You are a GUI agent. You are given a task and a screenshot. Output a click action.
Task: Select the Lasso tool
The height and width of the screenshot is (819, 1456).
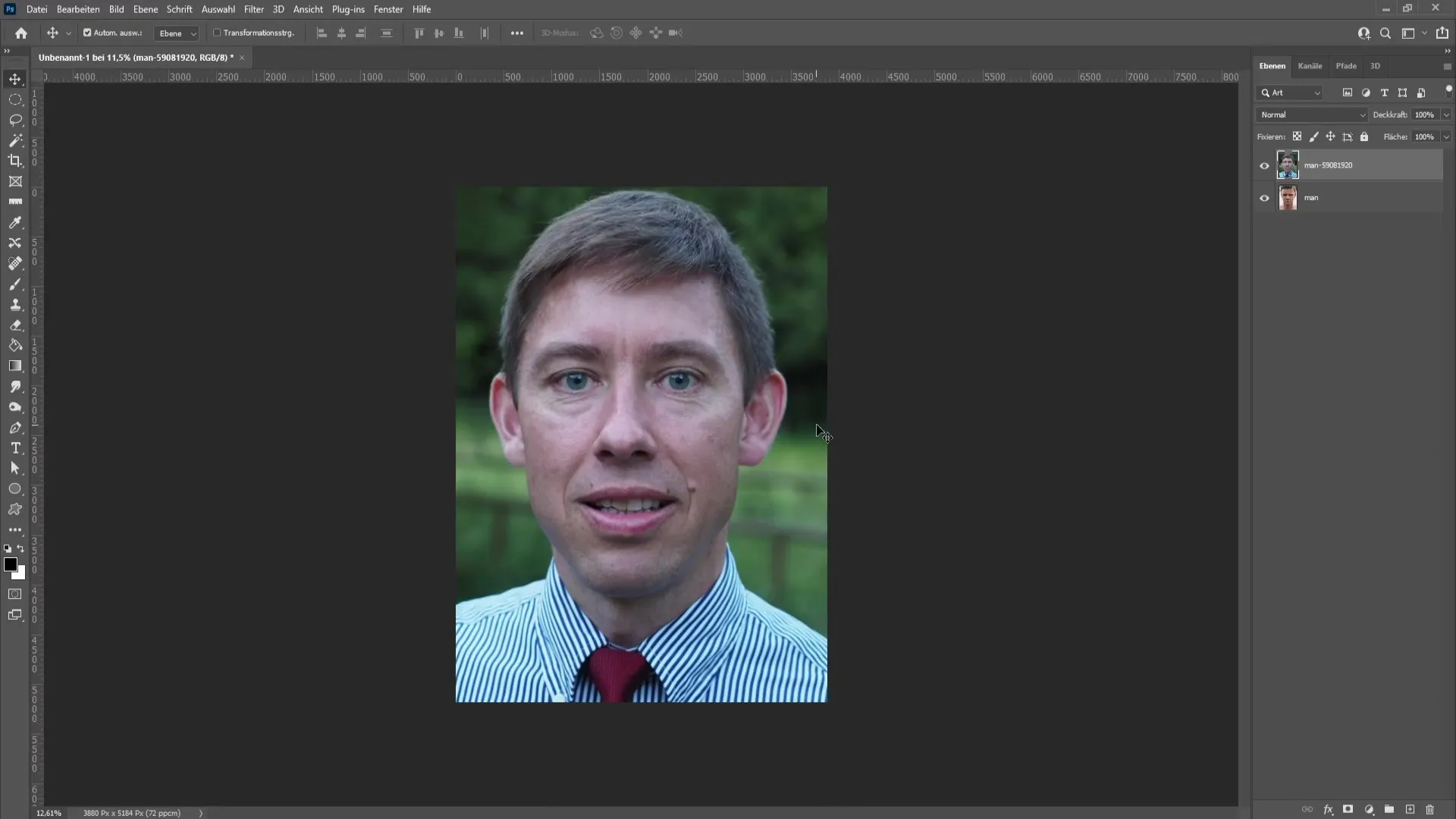click(x=15, y=119)
